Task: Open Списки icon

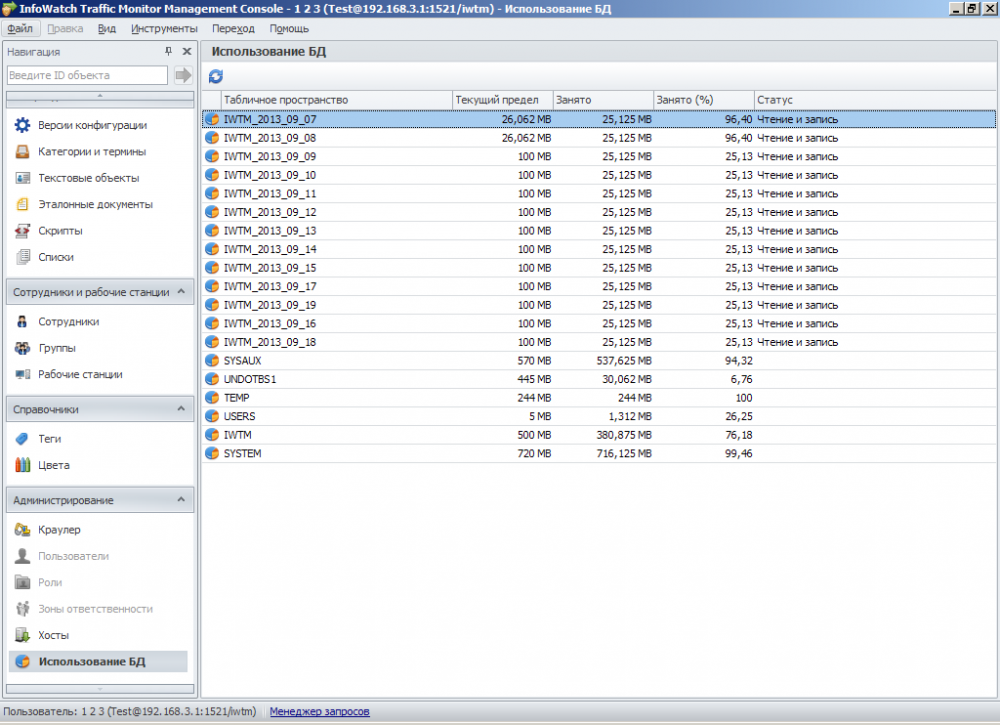Action: [x=22, y=257]
